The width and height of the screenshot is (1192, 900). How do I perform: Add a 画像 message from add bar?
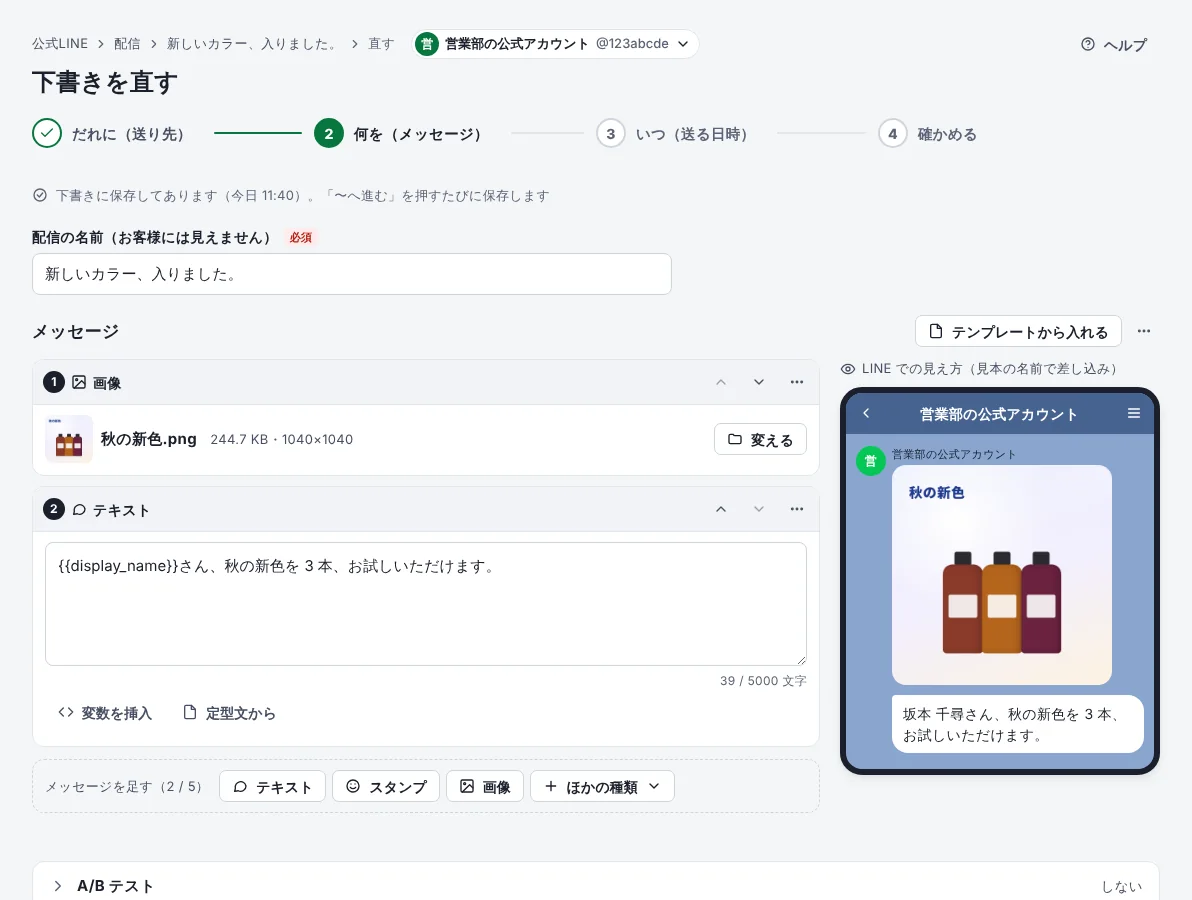click(485, 787)
